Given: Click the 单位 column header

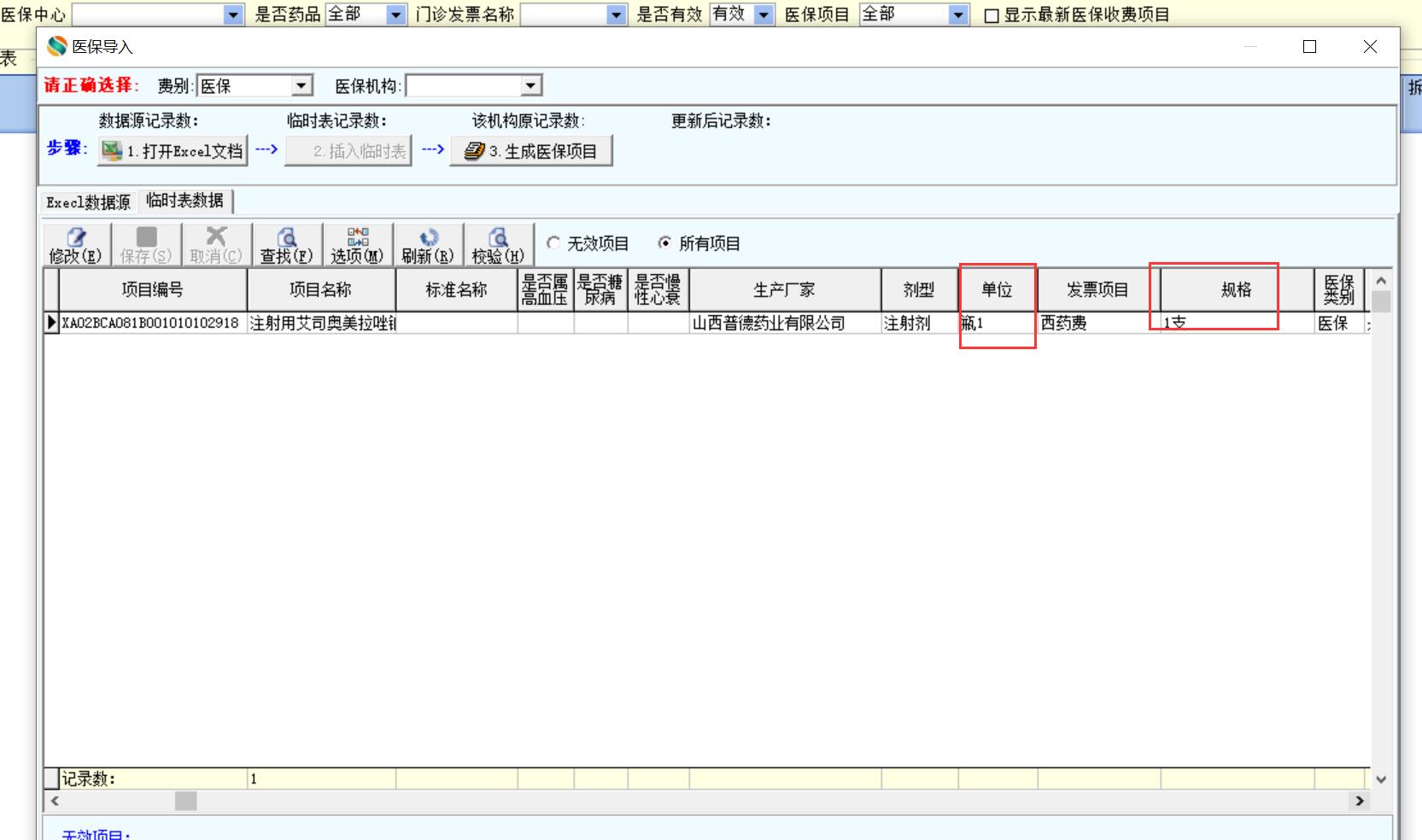Looking at the screenshot, I should click(998, 290).
